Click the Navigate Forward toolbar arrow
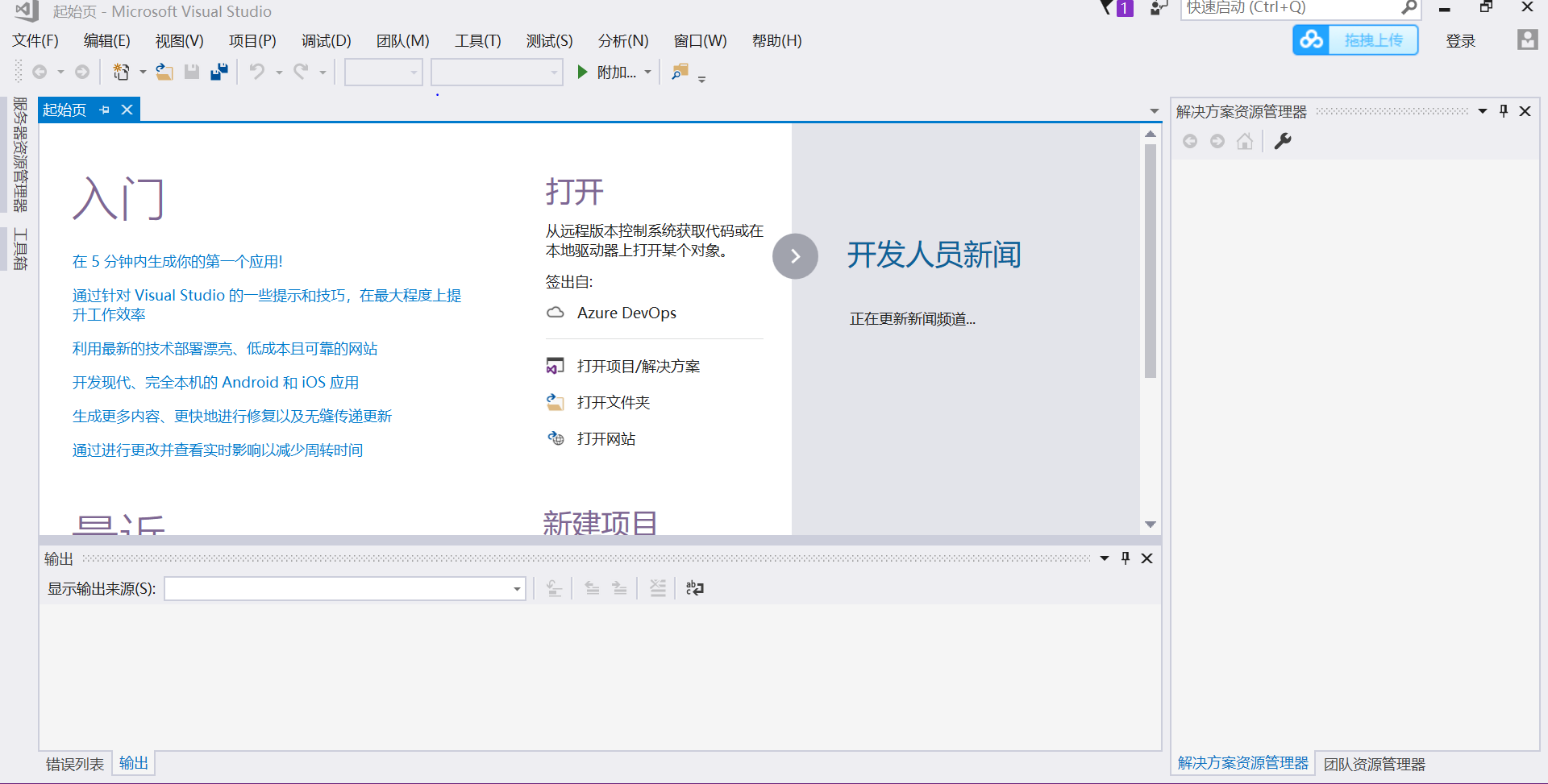The width and height of the screenshot is (1548, 784). [x=82, y=73]
